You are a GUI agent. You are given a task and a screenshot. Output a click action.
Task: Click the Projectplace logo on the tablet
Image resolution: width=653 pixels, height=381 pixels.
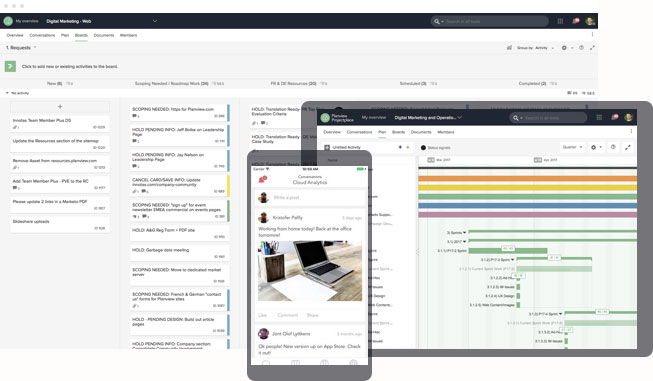click(325, 118)
